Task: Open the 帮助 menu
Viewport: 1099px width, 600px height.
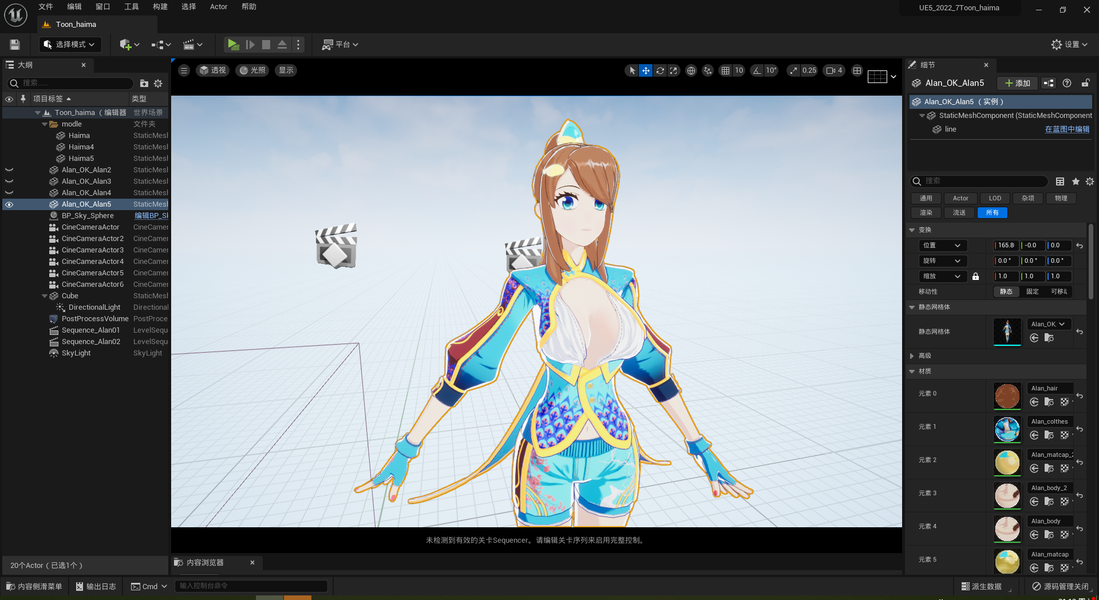Action: click(x=249, y=7)
